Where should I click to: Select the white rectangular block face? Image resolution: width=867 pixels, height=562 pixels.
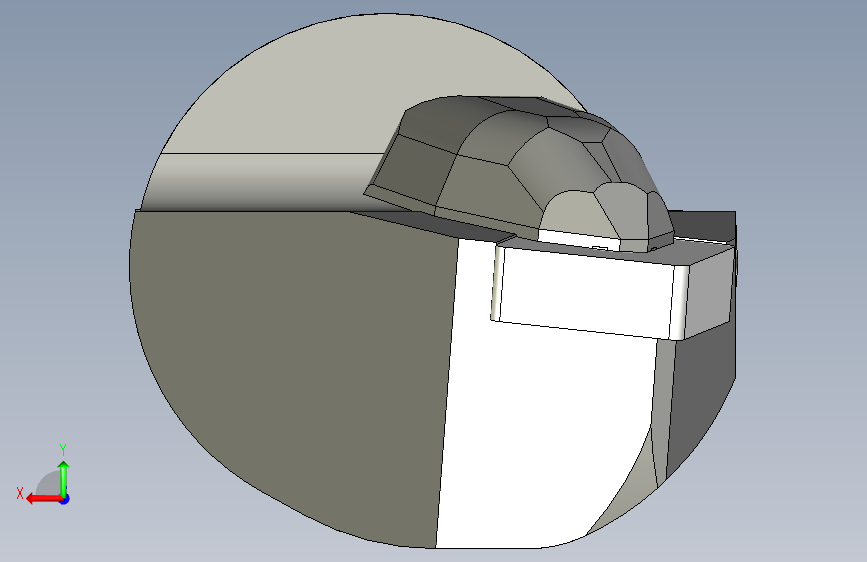click(x=586, y=292)
